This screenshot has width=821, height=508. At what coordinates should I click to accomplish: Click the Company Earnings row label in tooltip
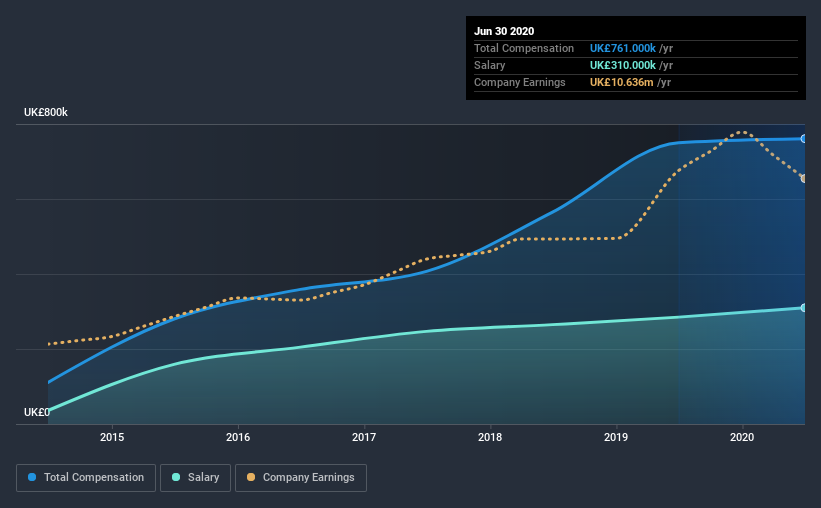[x=519, y=82]
